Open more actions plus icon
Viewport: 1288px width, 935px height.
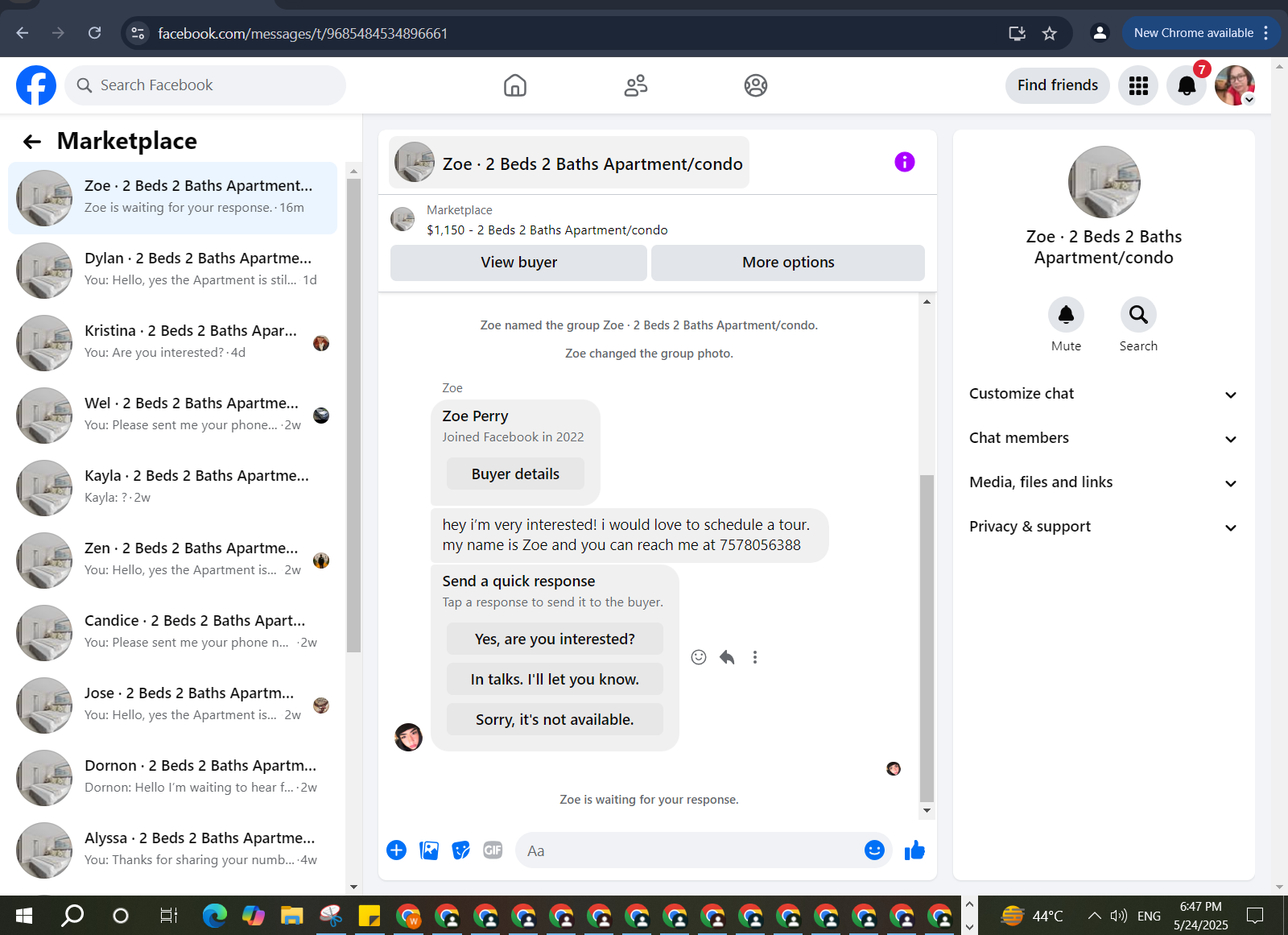click(x=397, y=850)
